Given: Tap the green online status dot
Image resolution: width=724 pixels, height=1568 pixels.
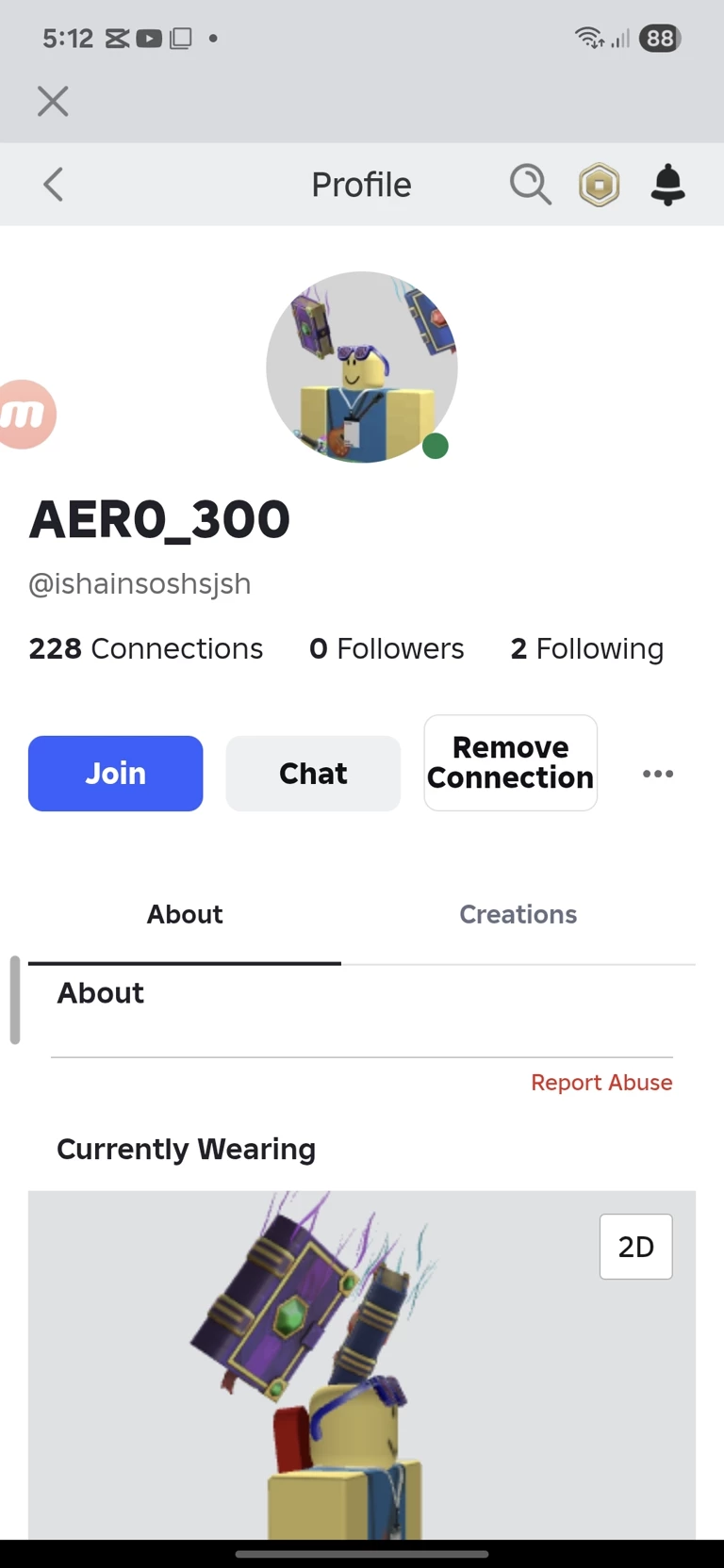Looking at the screenshot, I should [436, 446].
